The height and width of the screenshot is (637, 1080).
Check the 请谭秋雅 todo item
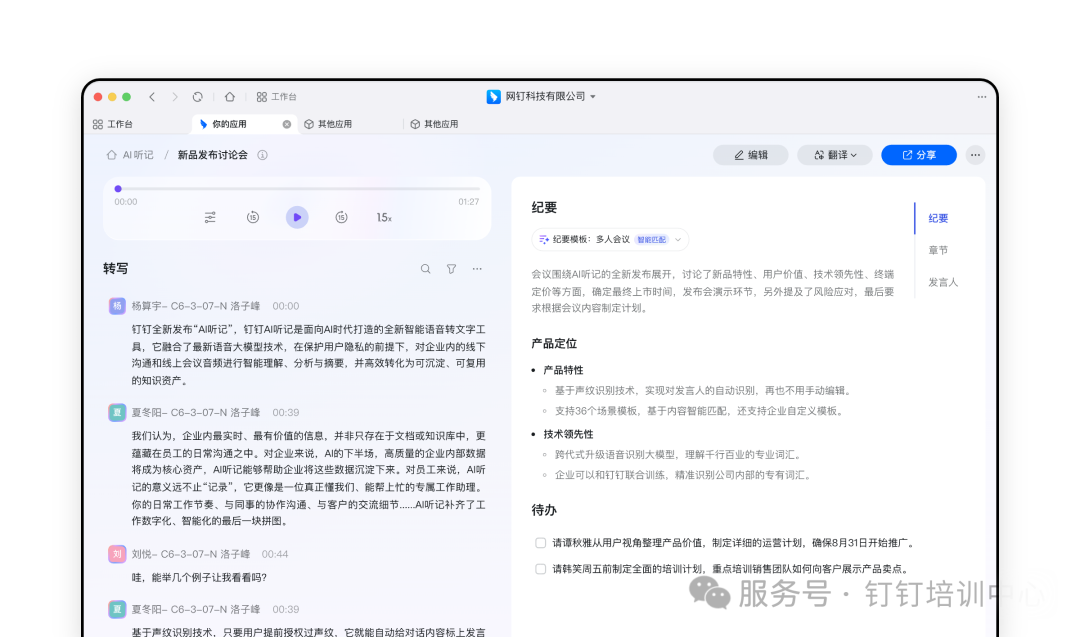coord(541,543)
